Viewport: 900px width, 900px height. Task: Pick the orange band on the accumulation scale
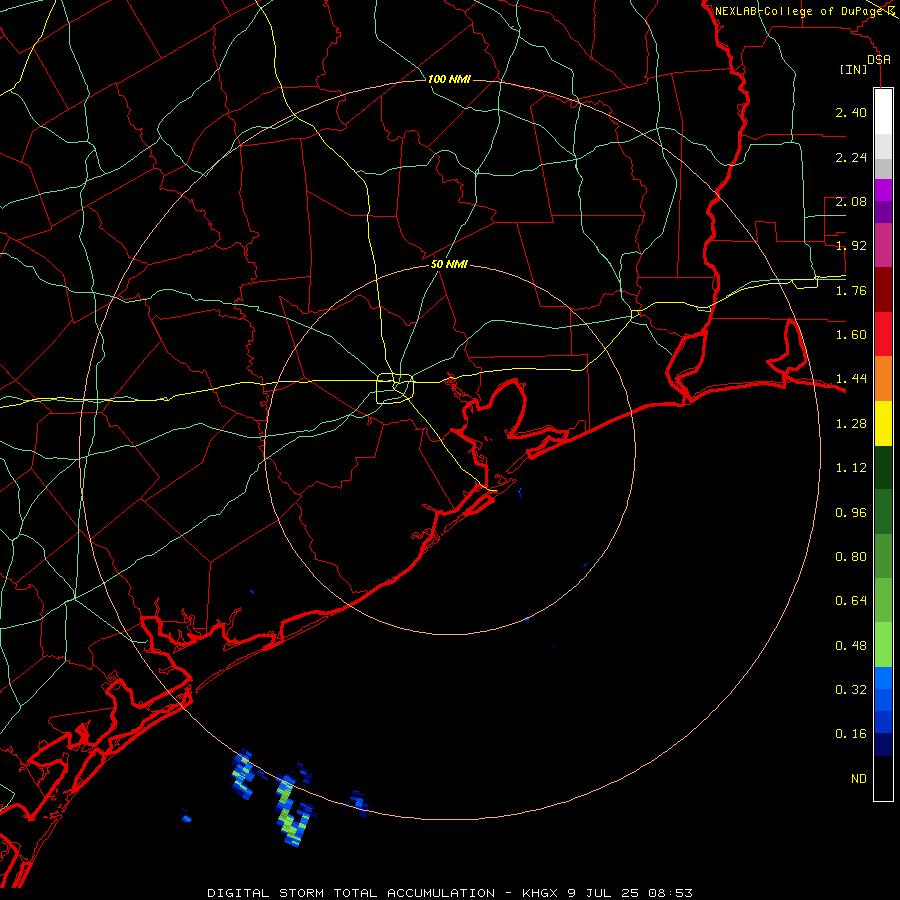(883, 378)
